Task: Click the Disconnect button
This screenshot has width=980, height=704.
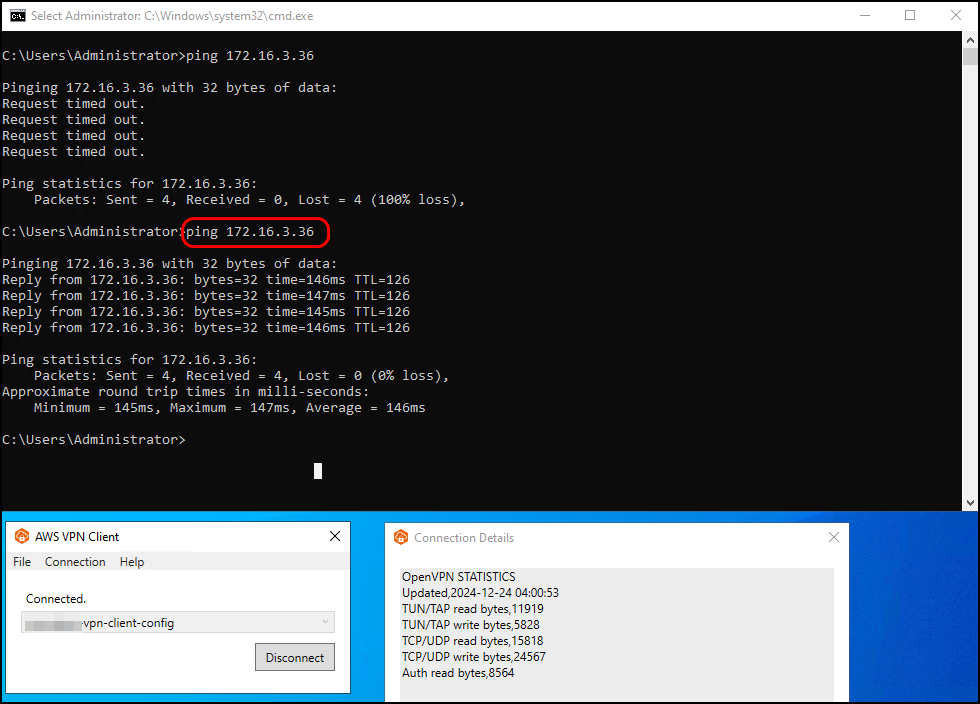Action: click(x=295, y=657)
